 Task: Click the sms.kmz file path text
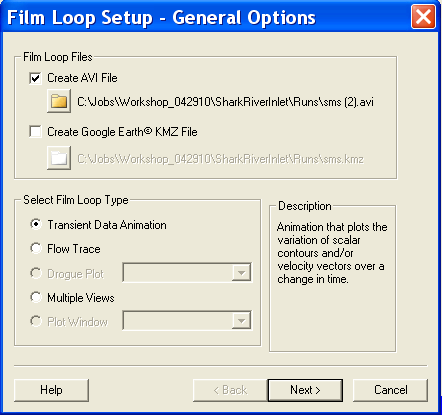220,159
